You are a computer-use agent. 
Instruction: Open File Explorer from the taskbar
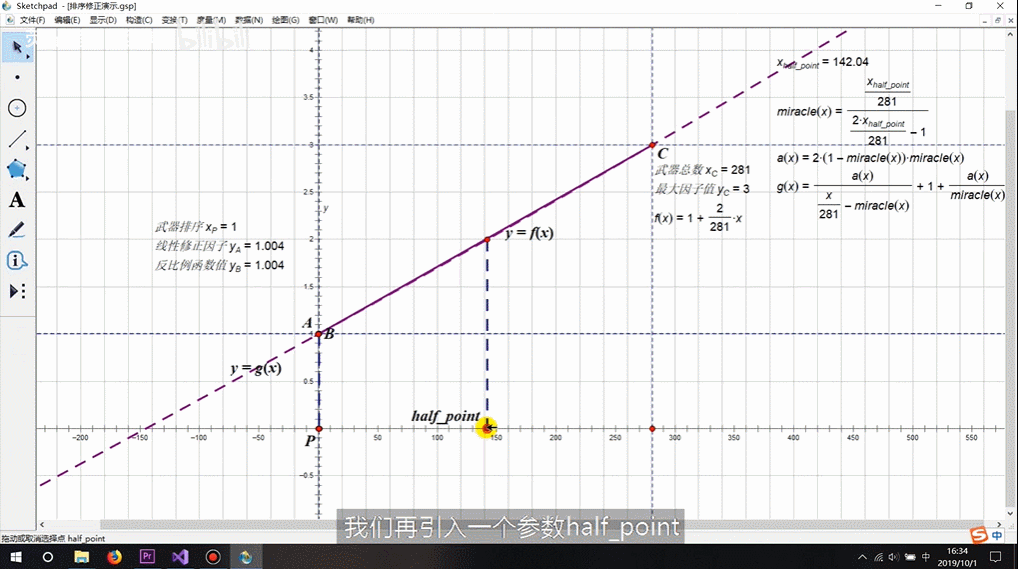tap(81, 557)
